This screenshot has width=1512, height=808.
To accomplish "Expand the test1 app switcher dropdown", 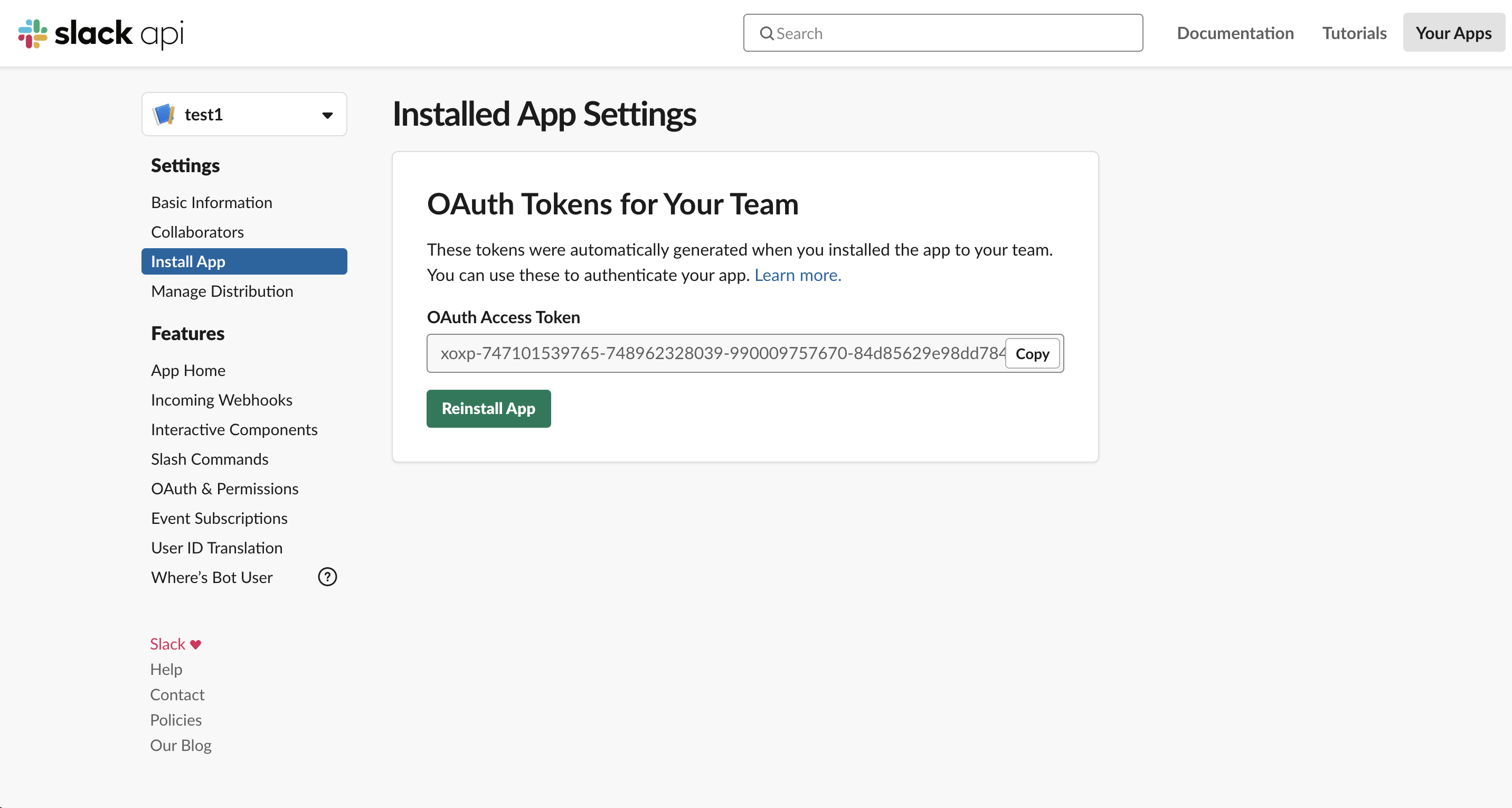I will (x=327, y=115).
